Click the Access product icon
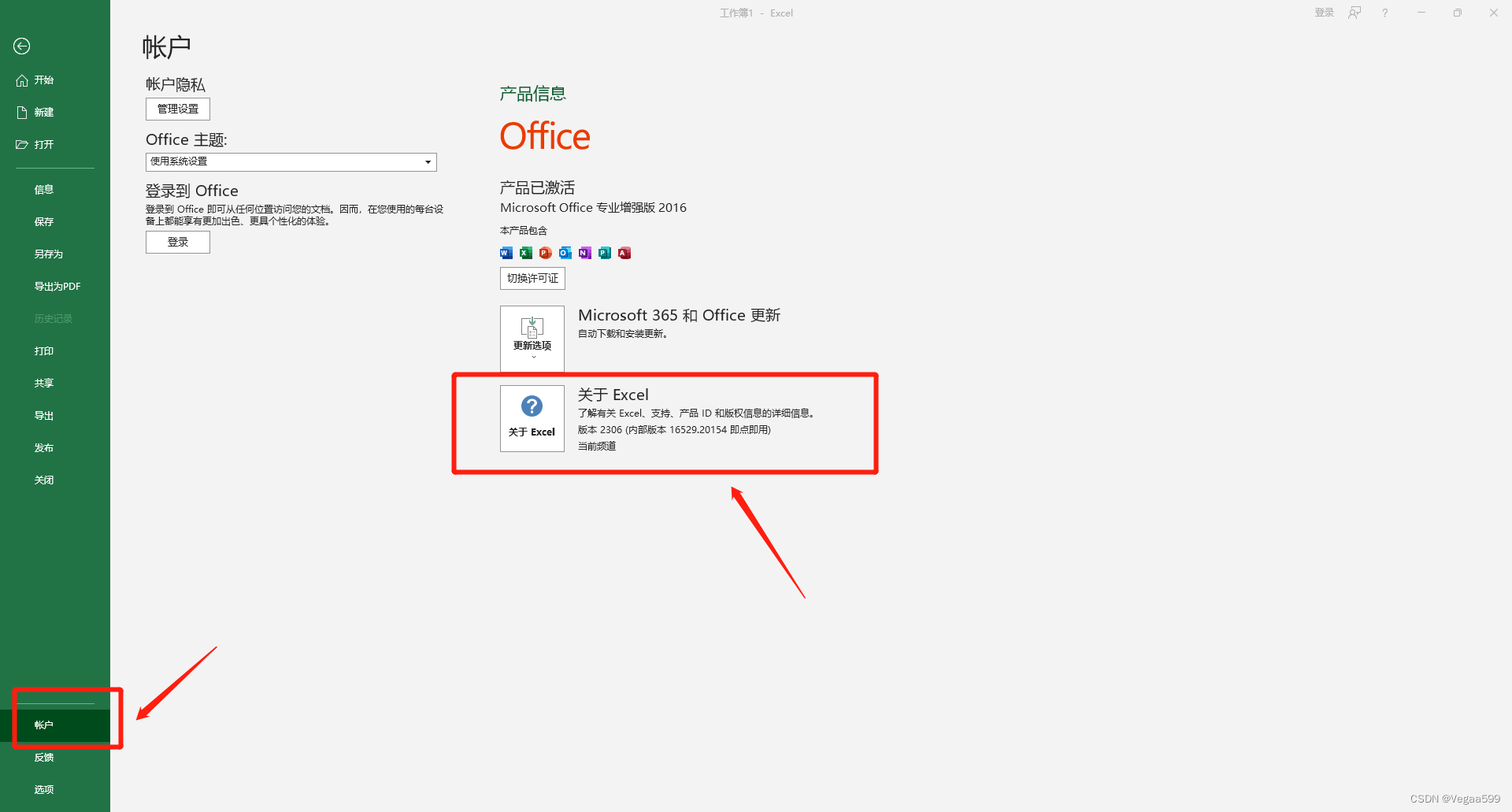Image resolution: width=1512 pixels, height=812 pixels. pos(624,253)
